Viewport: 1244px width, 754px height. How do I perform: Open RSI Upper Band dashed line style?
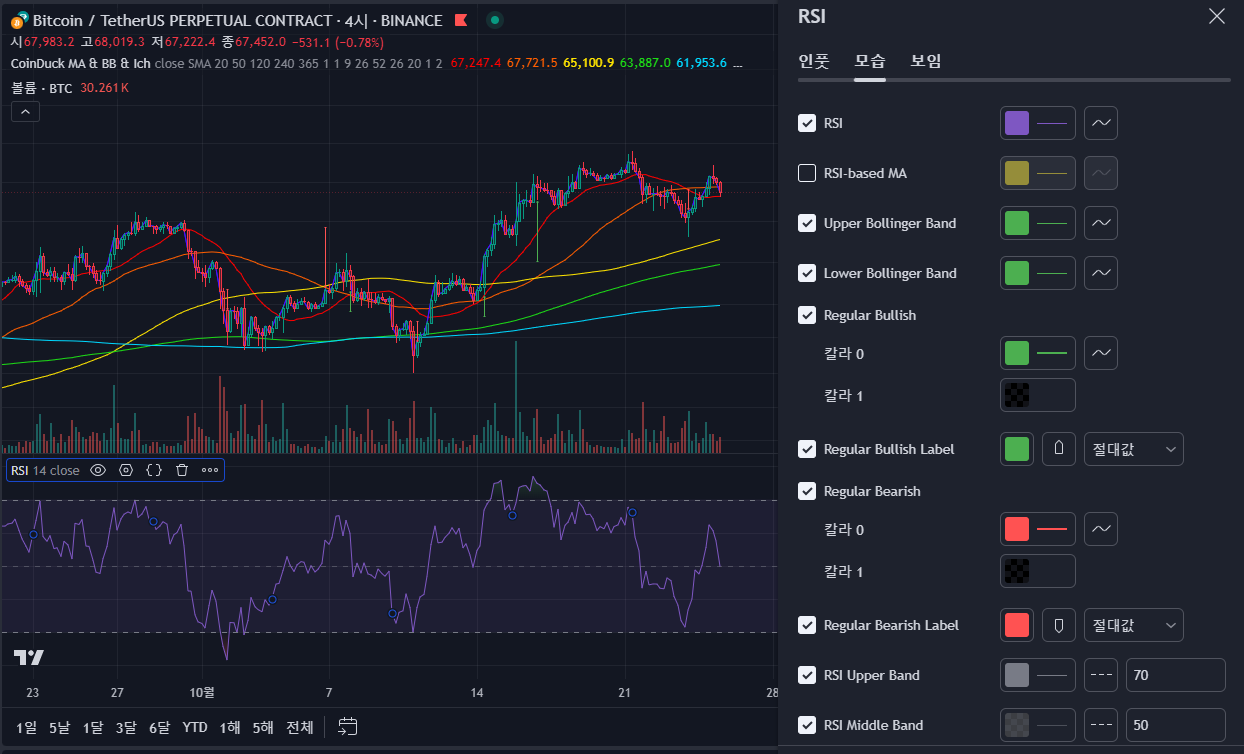pyautogui.click(x=1101, y=675)
